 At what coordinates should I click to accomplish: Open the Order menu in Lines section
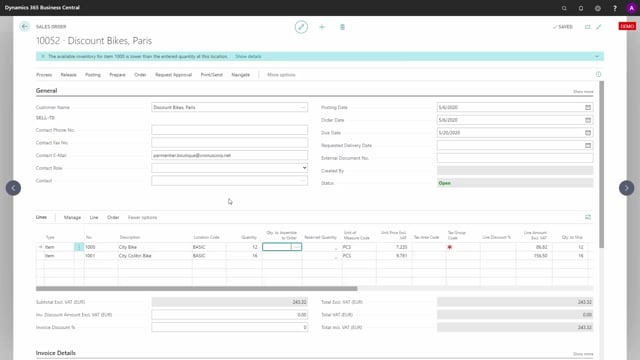pos(113,218)
